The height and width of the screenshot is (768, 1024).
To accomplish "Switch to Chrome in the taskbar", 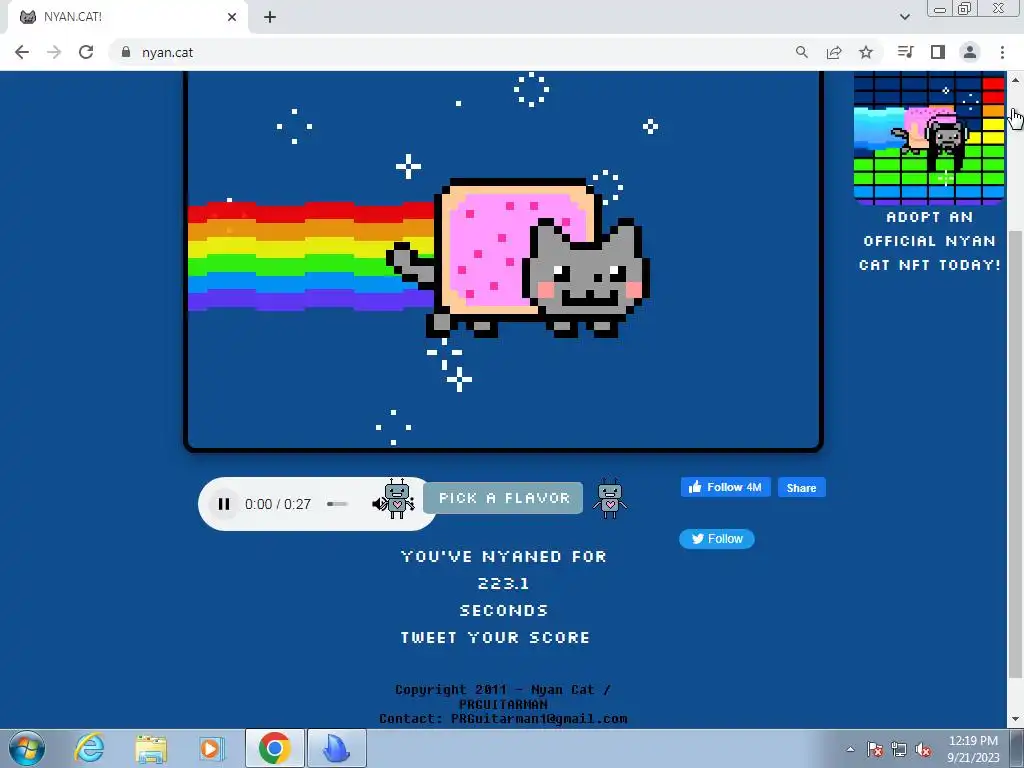I will 274,748.
